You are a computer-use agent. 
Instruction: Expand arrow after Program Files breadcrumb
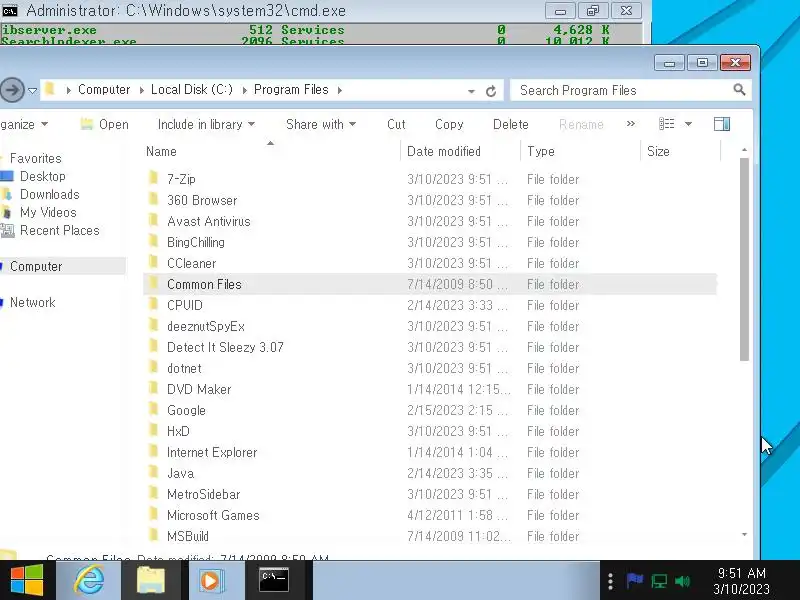click(x=340, y=90)
